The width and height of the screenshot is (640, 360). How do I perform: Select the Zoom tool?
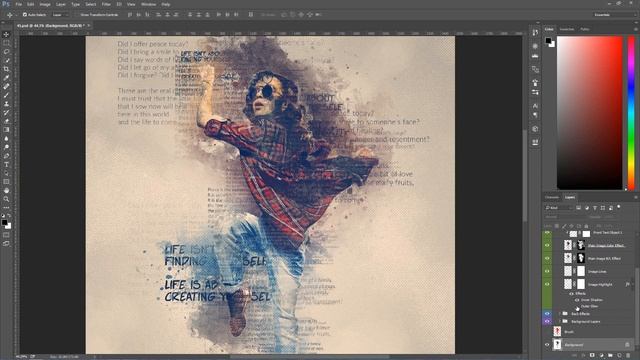6,199
